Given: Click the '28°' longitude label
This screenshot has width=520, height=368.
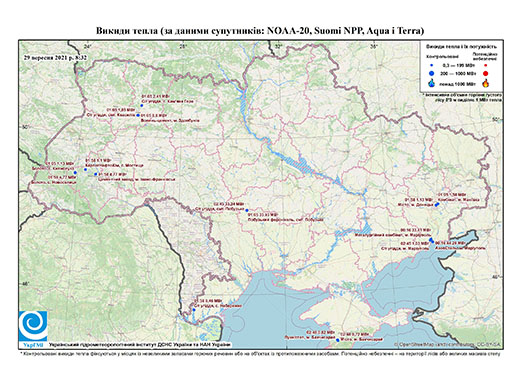Looking at the screenshot, I should point(183,47).
